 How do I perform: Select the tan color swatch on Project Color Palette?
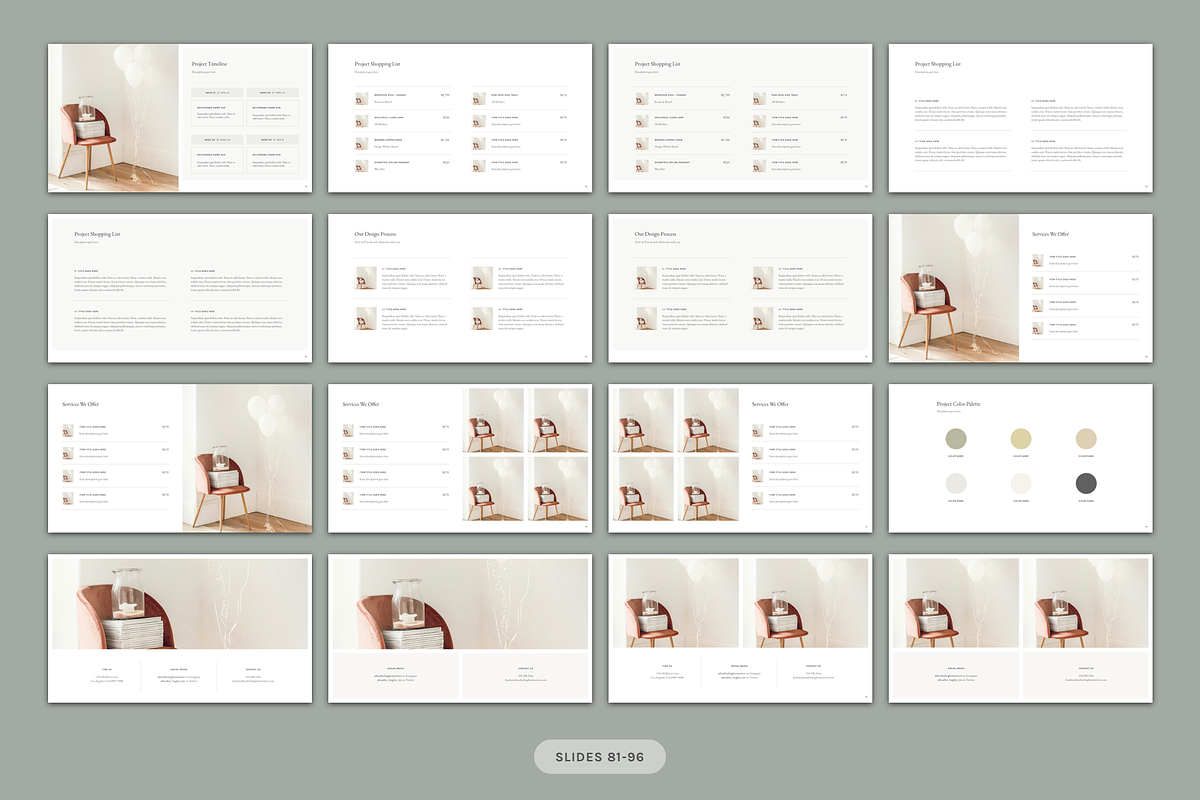point(1087,438)
